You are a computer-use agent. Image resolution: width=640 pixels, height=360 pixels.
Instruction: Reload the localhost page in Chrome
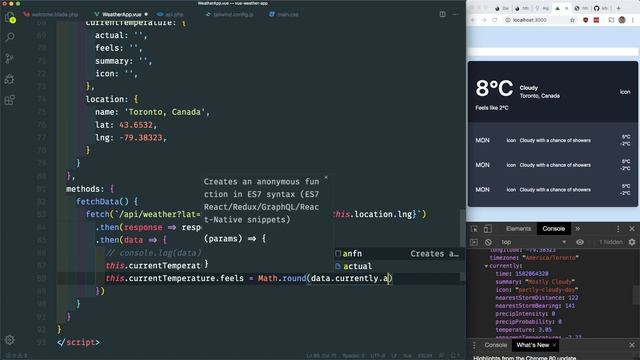coord(495,20)
